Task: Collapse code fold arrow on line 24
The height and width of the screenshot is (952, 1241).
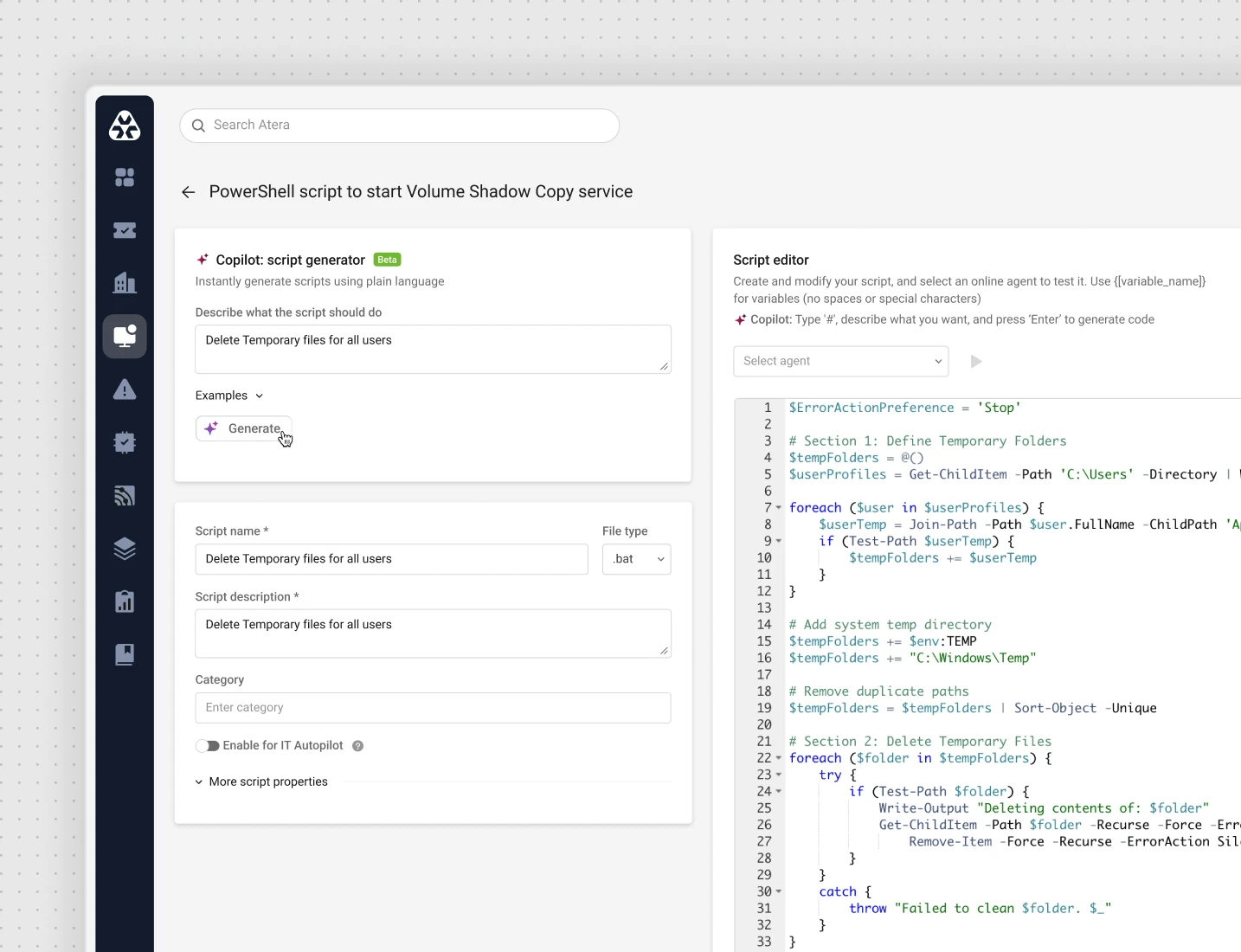Action: [779, 791]
